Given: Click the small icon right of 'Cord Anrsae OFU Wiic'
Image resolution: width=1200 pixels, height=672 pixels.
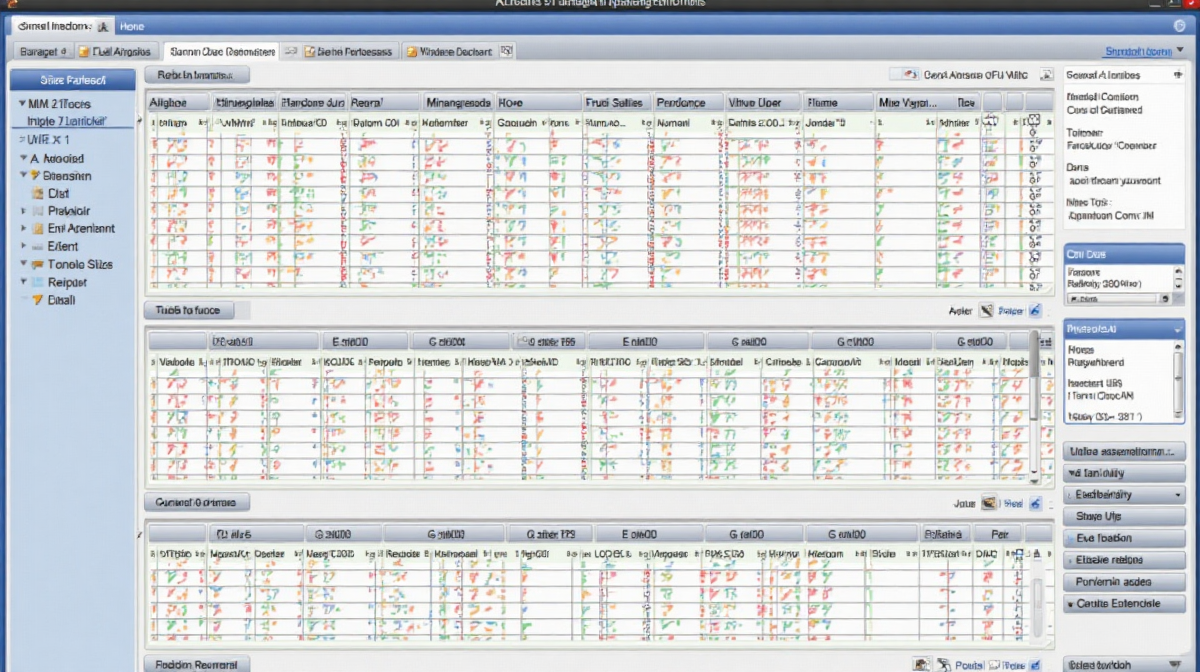Looking at the screenshot, I should coord(1046,74).
